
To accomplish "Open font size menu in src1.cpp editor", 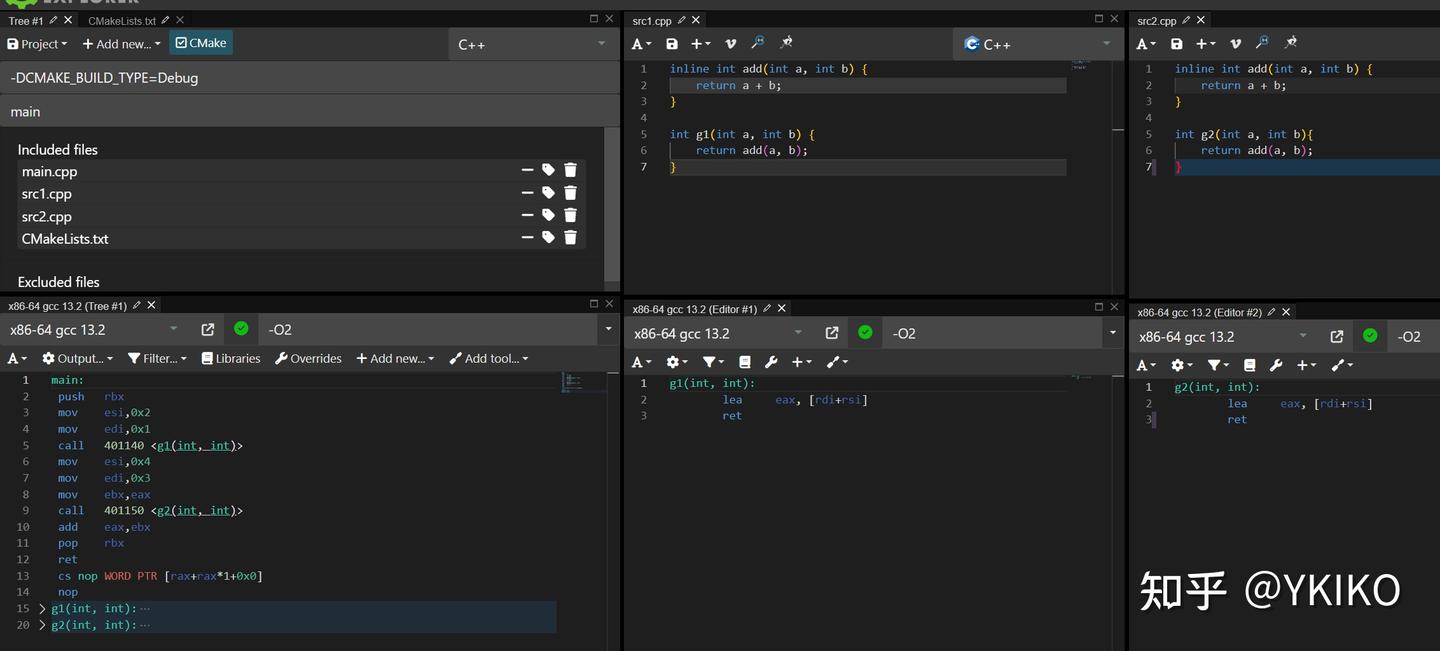I will [642, 44].
